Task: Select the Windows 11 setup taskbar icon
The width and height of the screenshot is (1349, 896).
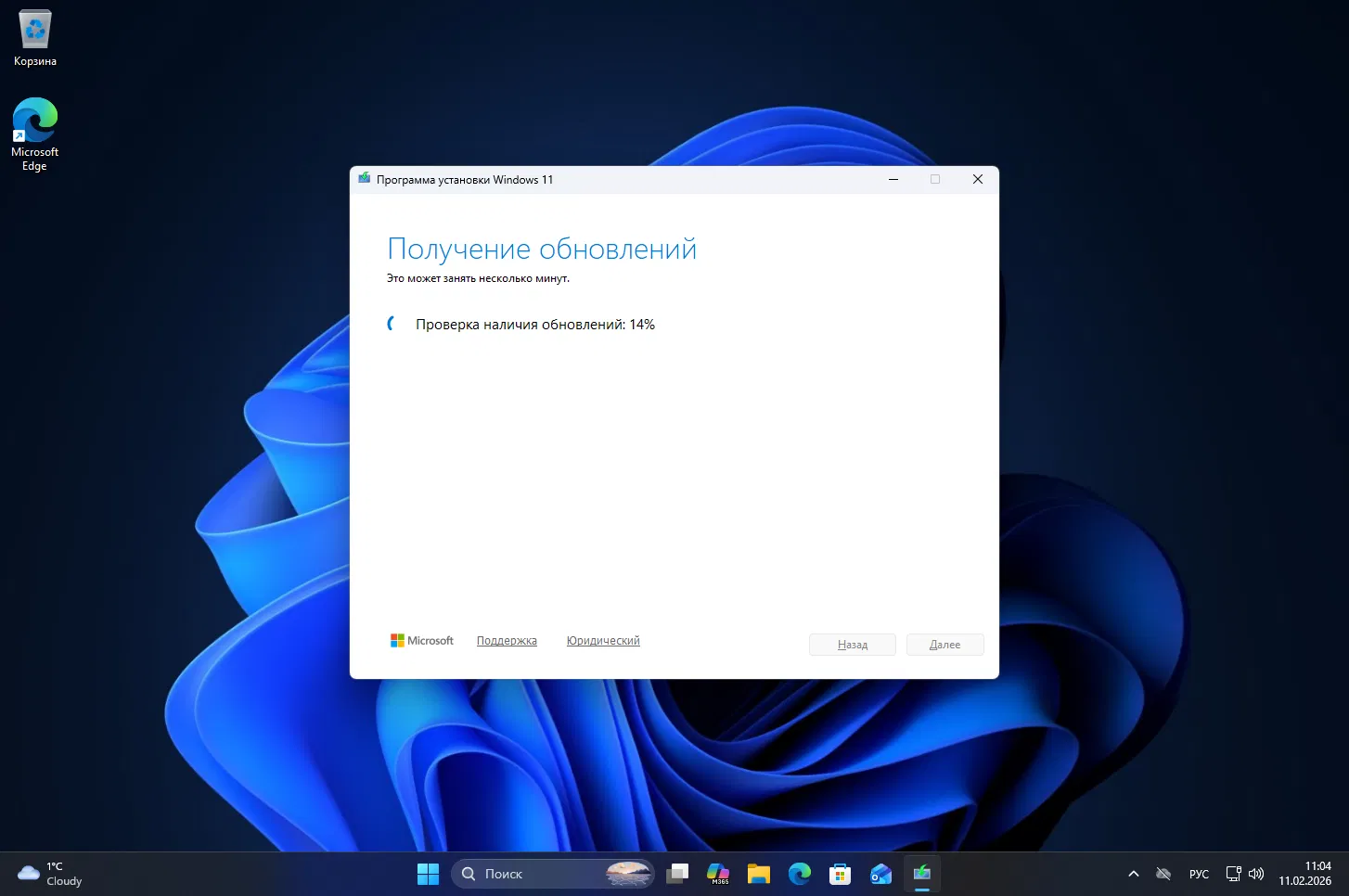Action: (922, 874)
